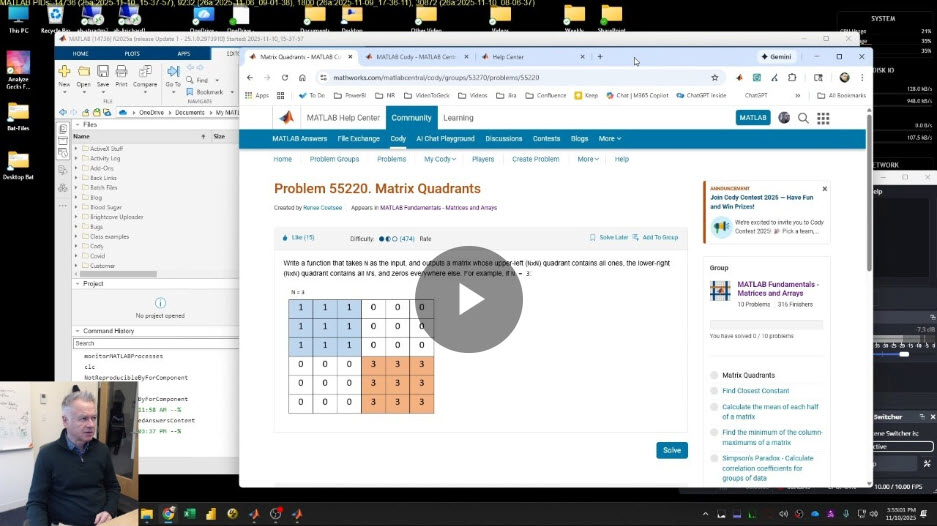
Task: Expand the My Cody dropdown menu
Action: (x=439, y=159)
